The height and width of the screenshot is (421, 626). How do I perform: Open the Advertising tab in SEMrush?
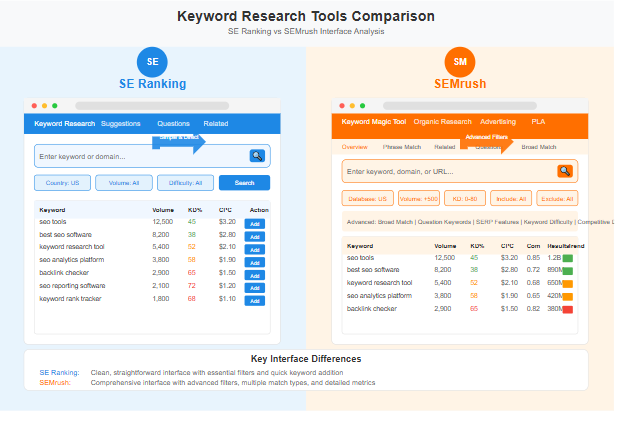[x=498, y=122]
